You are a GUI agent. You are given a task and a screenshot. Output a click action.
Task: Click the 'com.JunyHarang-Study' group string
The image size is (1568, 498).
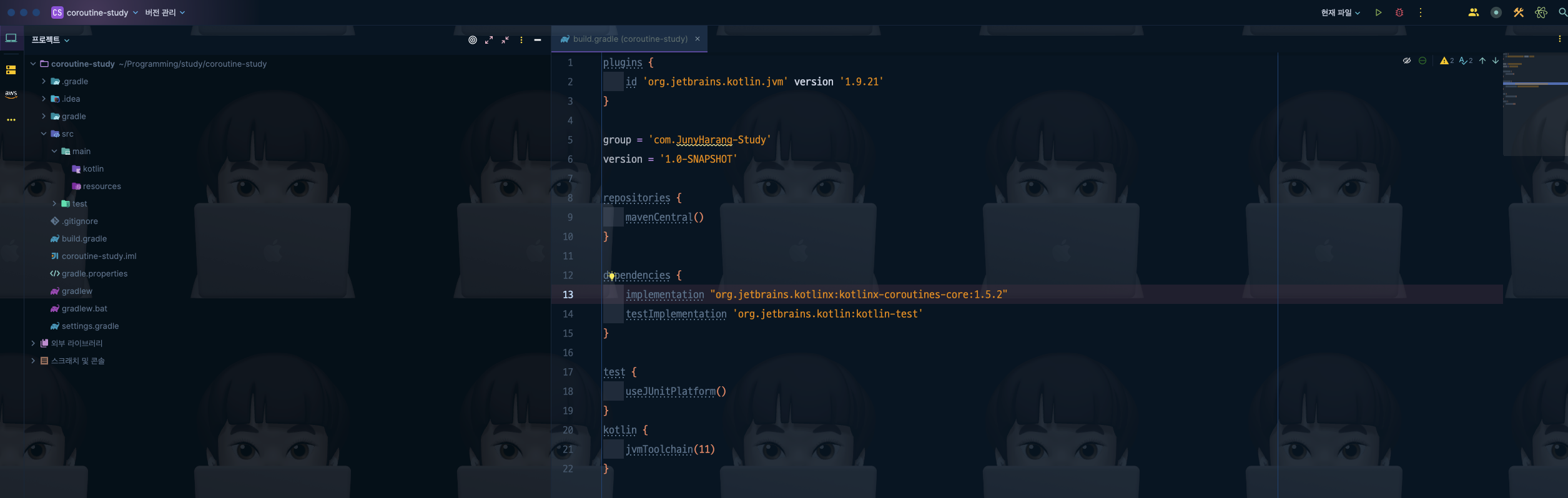710,140
